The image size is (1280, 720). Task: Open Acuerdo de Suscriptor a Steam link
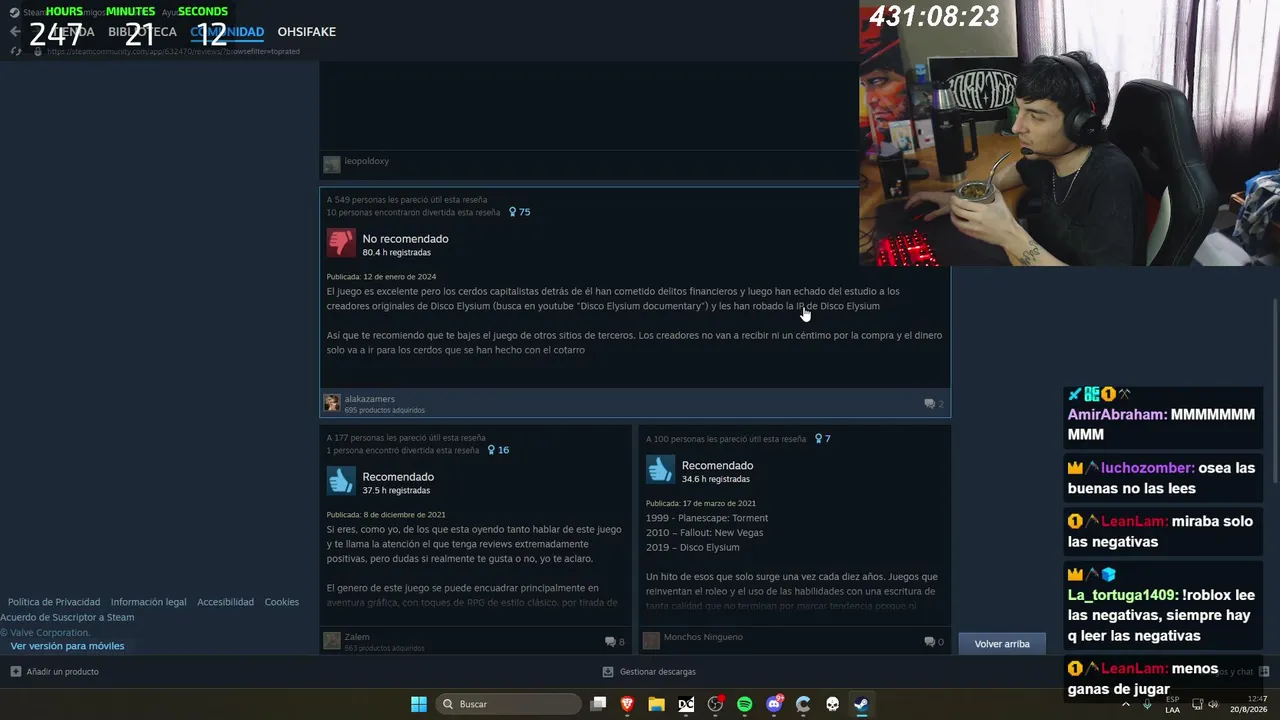pos(67,617)
